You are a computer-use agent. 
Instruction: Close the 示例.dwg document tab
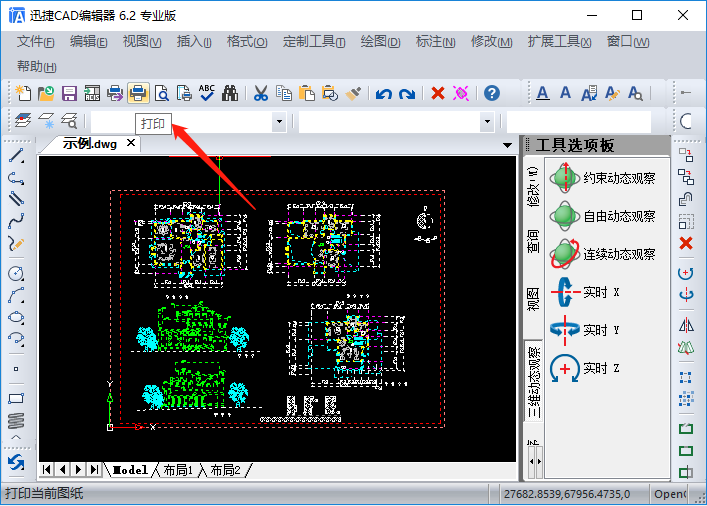pyautogui.click(x=131, y=143)
